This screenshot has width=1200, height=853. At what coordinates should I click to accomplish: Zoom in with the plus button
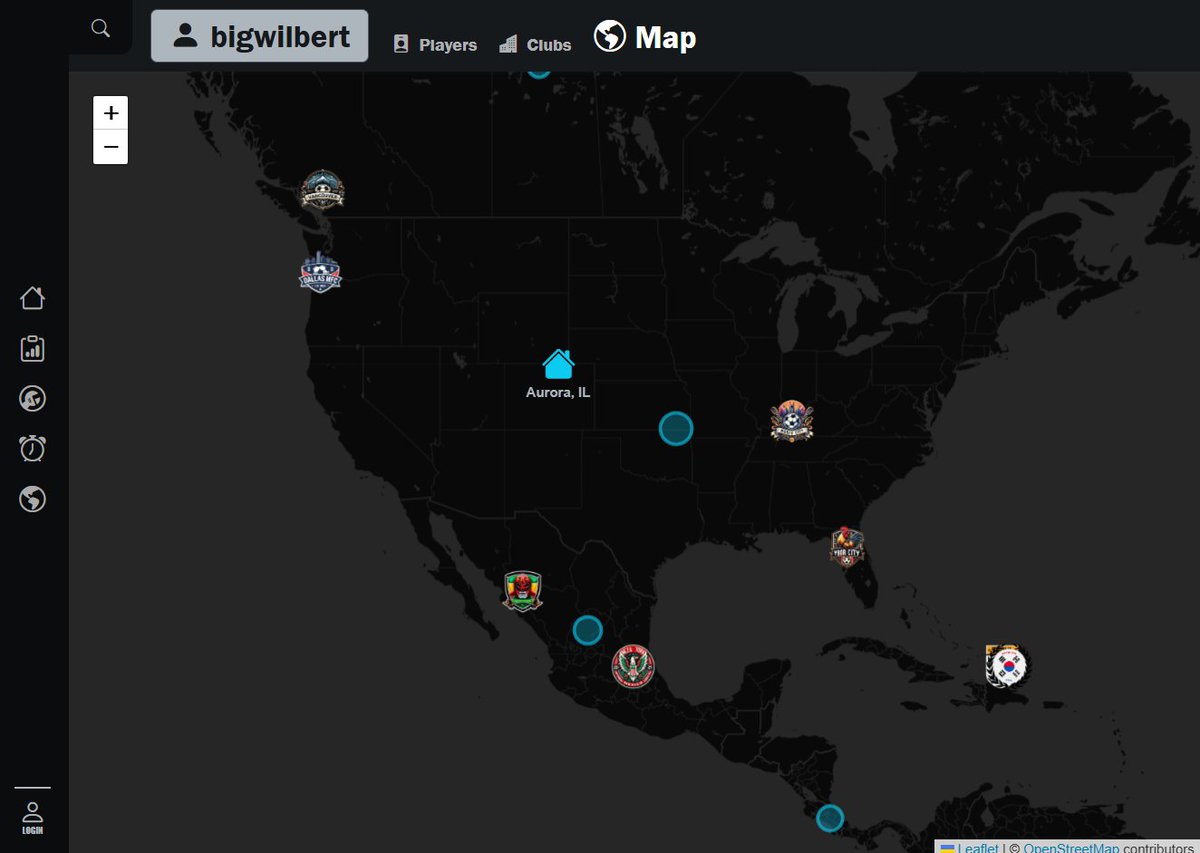(x=110, y=113)
